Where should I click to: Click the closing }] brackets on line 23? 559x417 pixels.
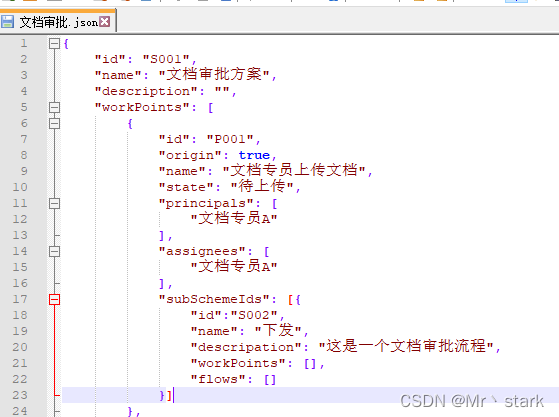click(166, 396)
